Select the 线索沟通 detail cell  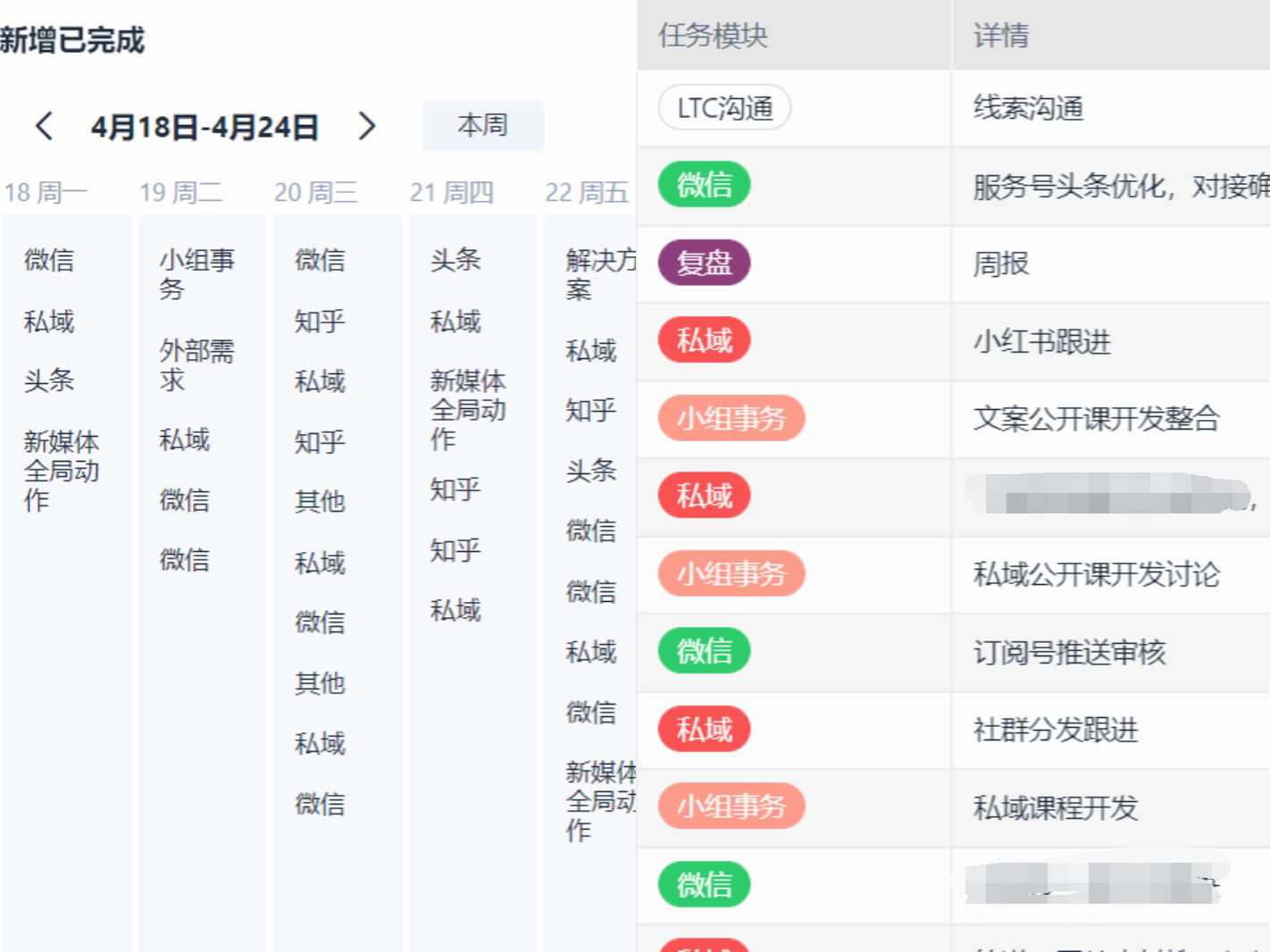[1111, 108]
